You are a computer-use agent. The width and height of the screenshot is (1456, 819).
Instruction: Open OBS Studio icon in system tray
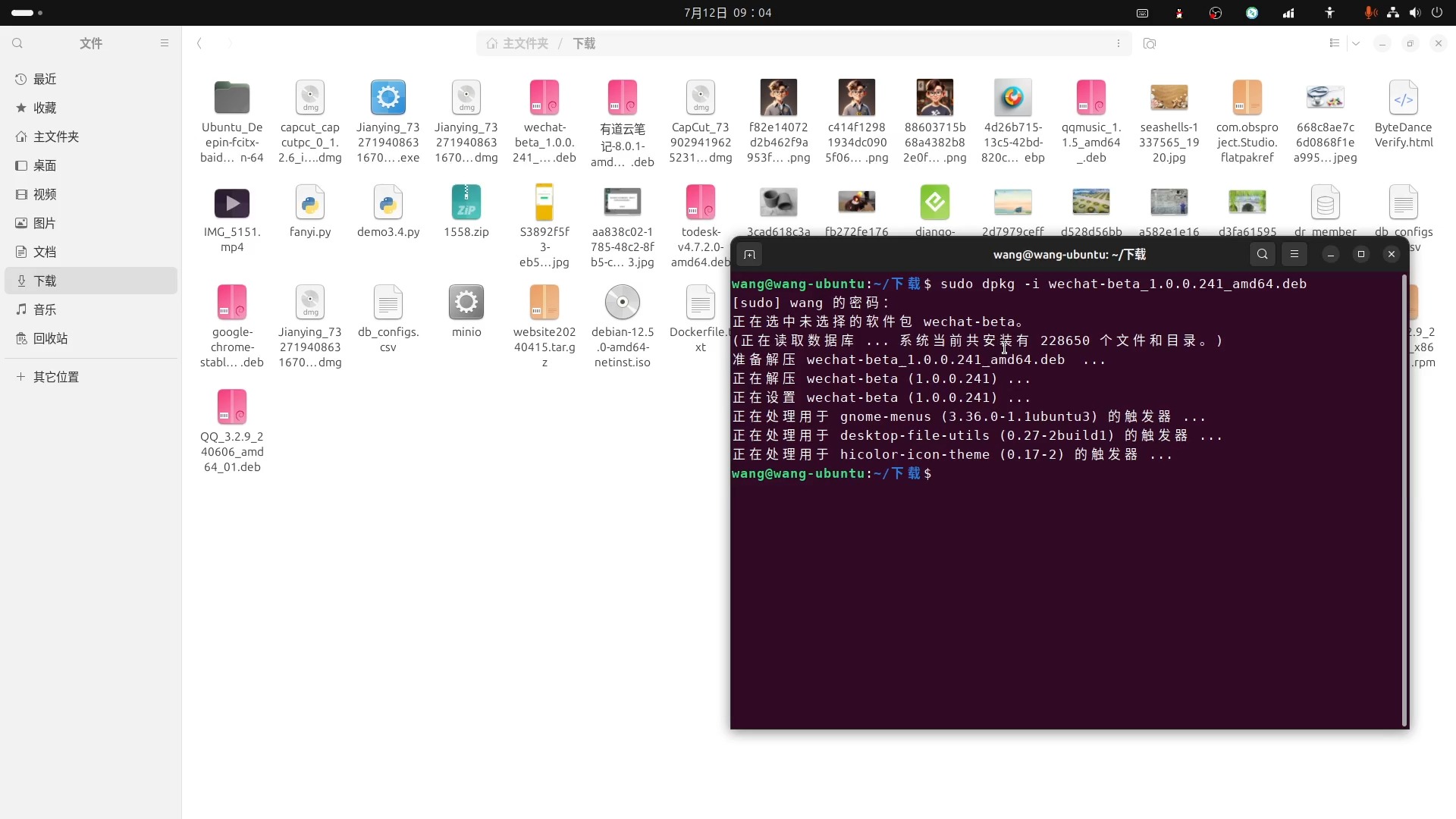point(1216,13)
